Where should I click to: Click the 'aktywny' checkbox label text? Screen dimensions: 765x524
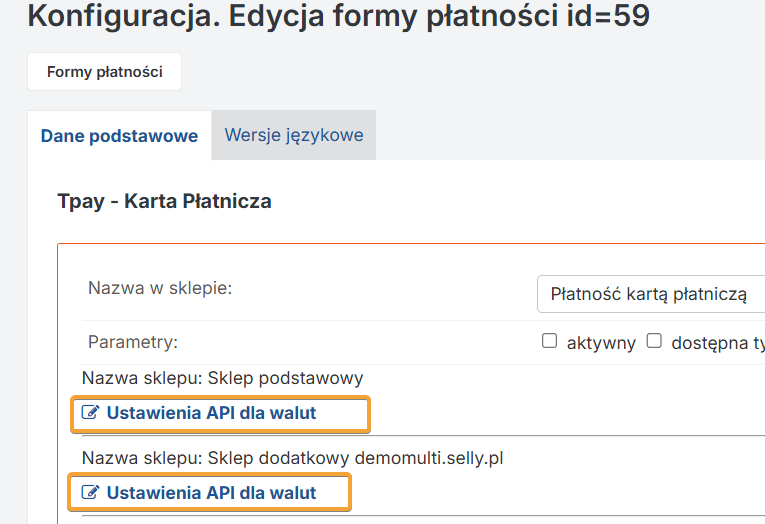click(601, 343)
